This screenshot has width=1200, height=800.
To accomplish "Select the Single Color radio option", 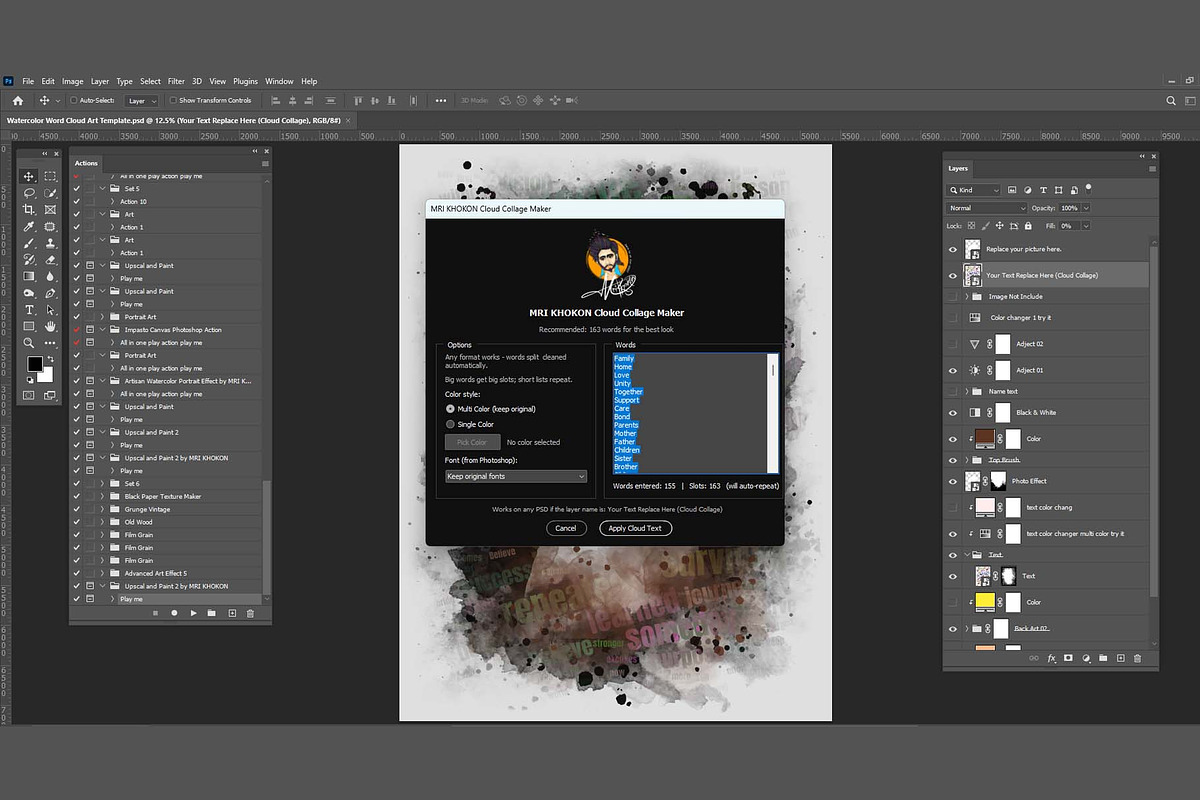I will pos(450,424).
